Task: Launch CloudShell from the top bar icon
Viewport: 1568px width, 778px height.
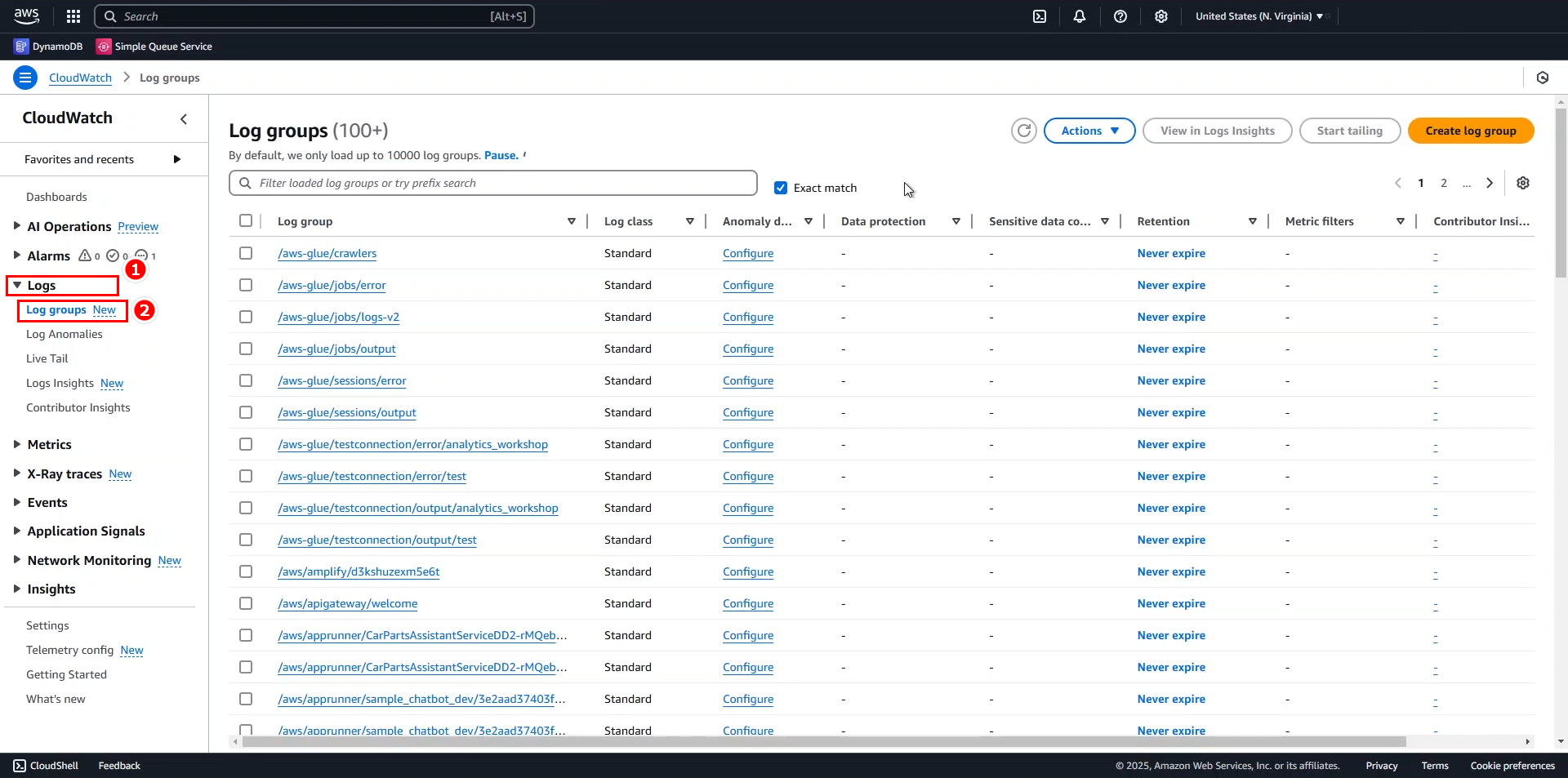Action: [1040, 16]
